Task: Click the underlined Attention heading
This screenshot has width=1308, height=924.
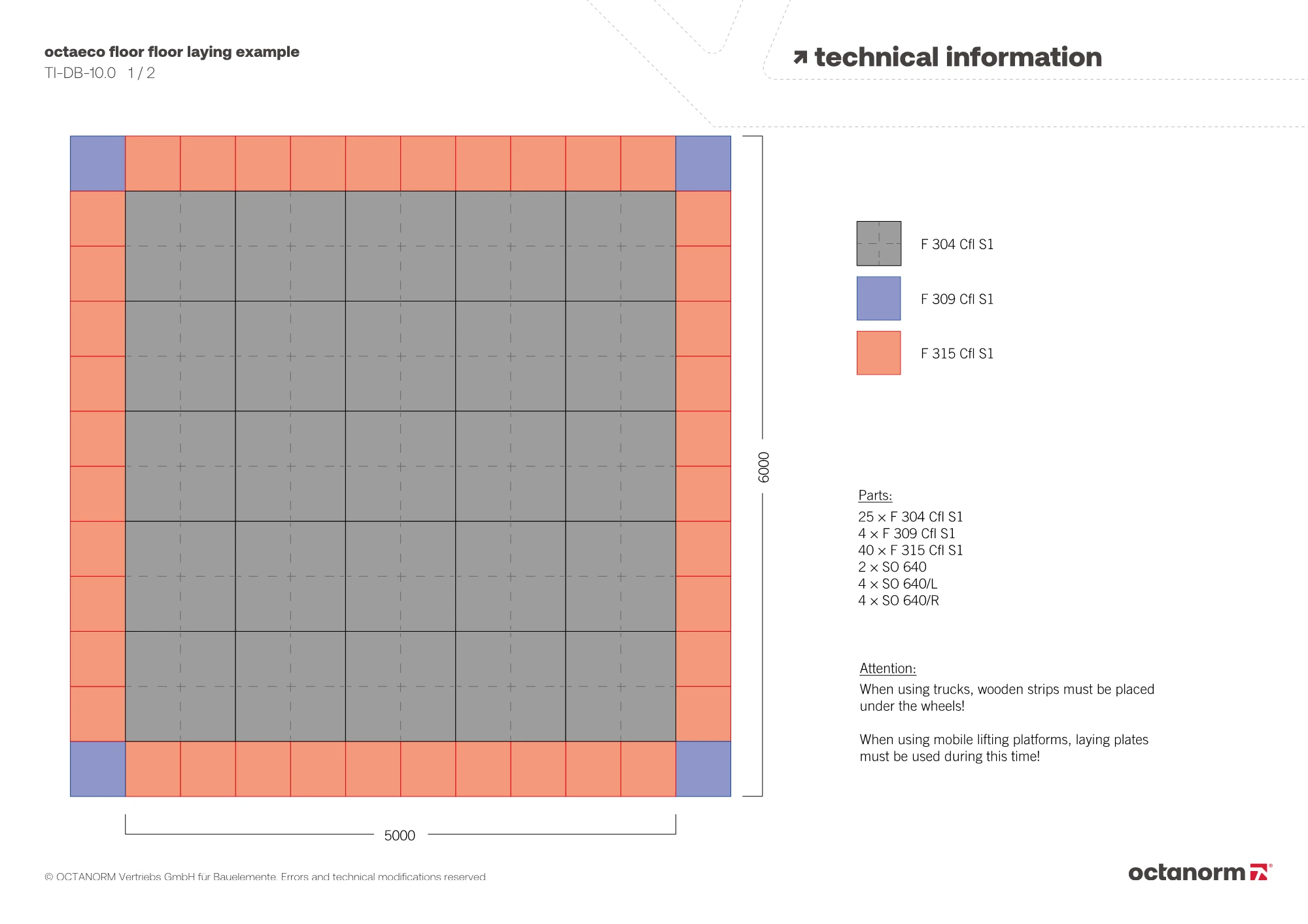Action: (x=887, y=668)
